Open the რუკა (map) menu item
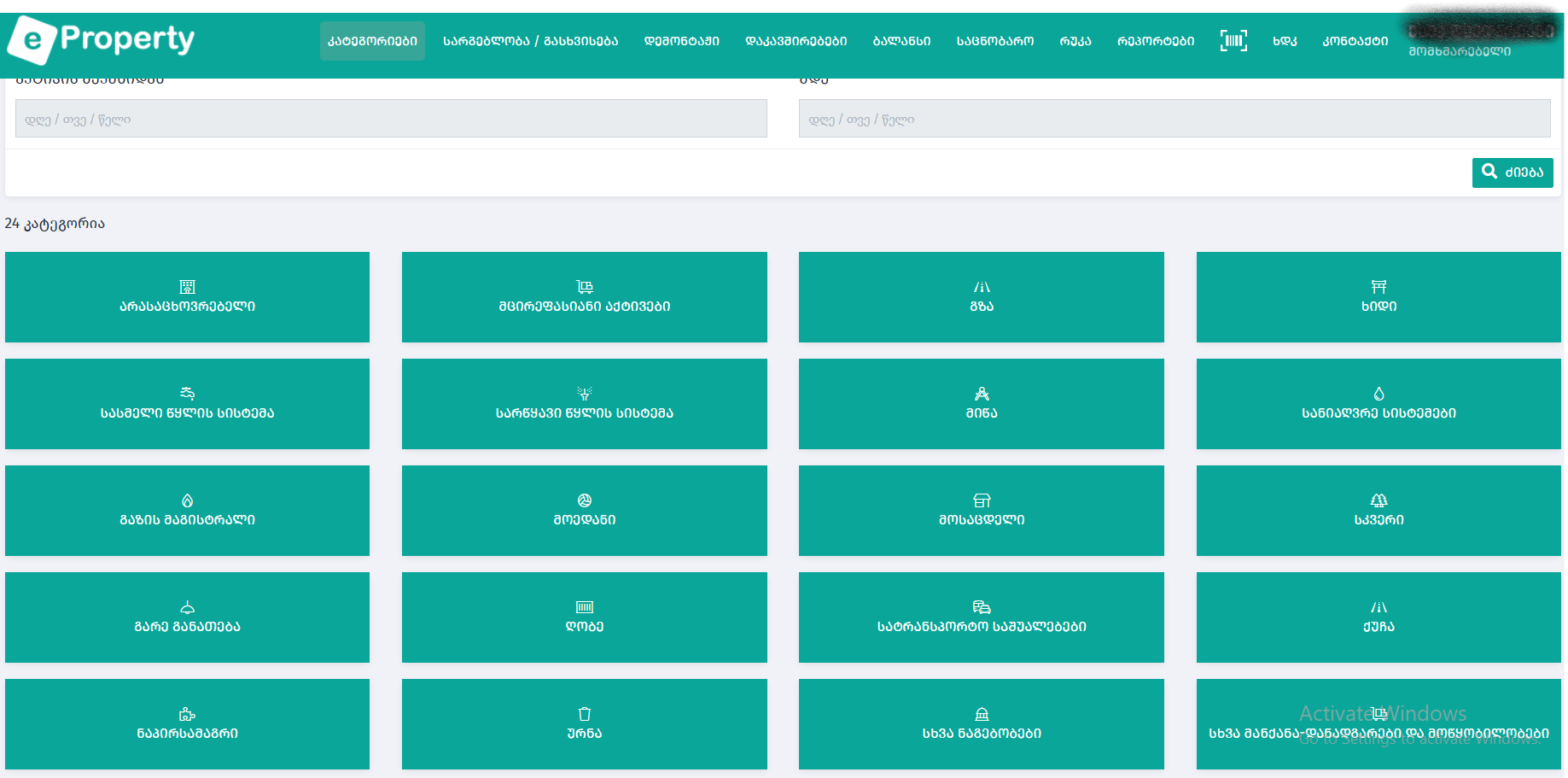The width and height of the screenshot is (1568, 778). click(1075, 41)
